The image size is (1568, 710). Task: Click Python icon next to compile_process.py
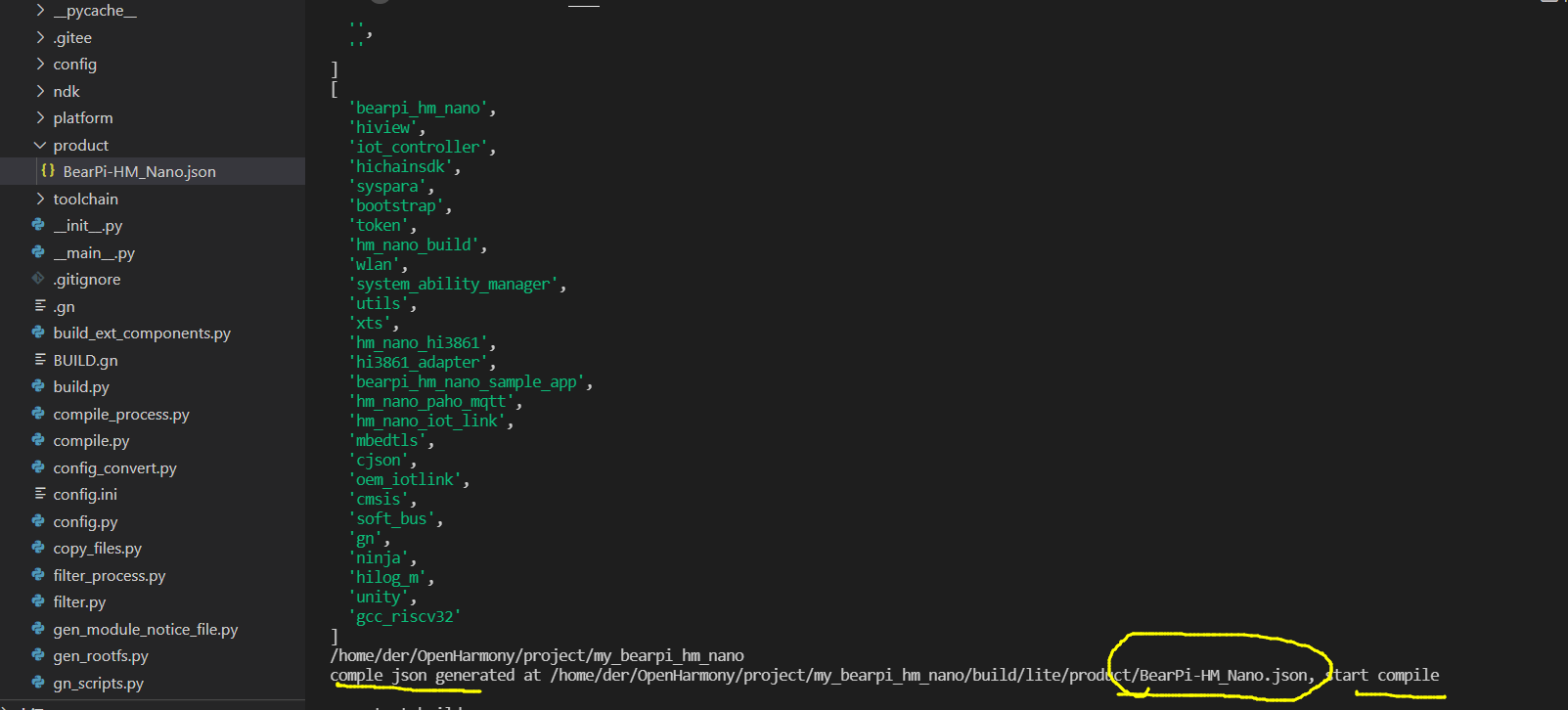pos(38,414)
